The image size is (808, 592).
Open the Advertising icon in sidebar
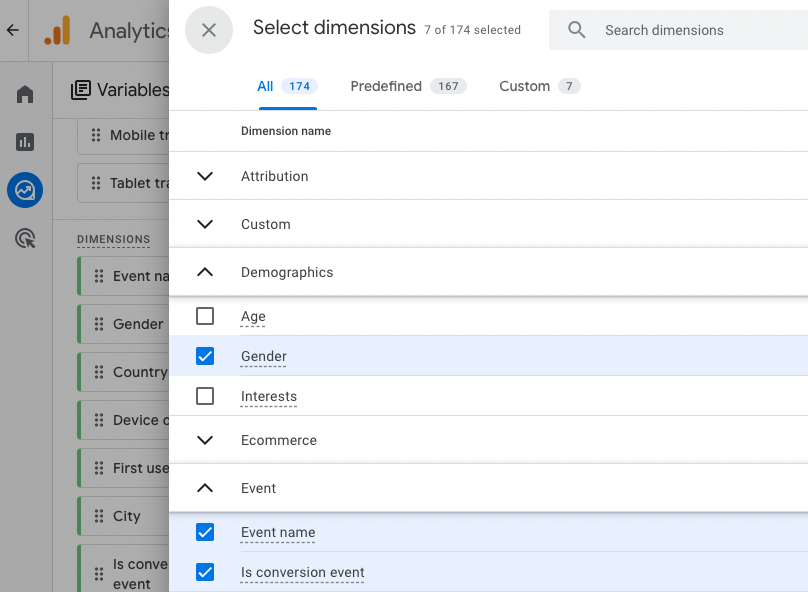click(x=25, y=238)
